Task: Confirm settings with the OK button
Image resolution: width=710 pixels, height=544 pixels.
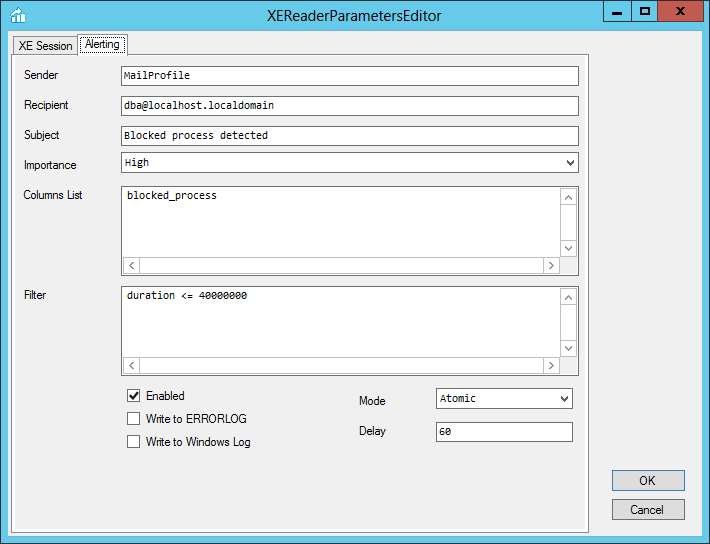Action: [648, 481]
